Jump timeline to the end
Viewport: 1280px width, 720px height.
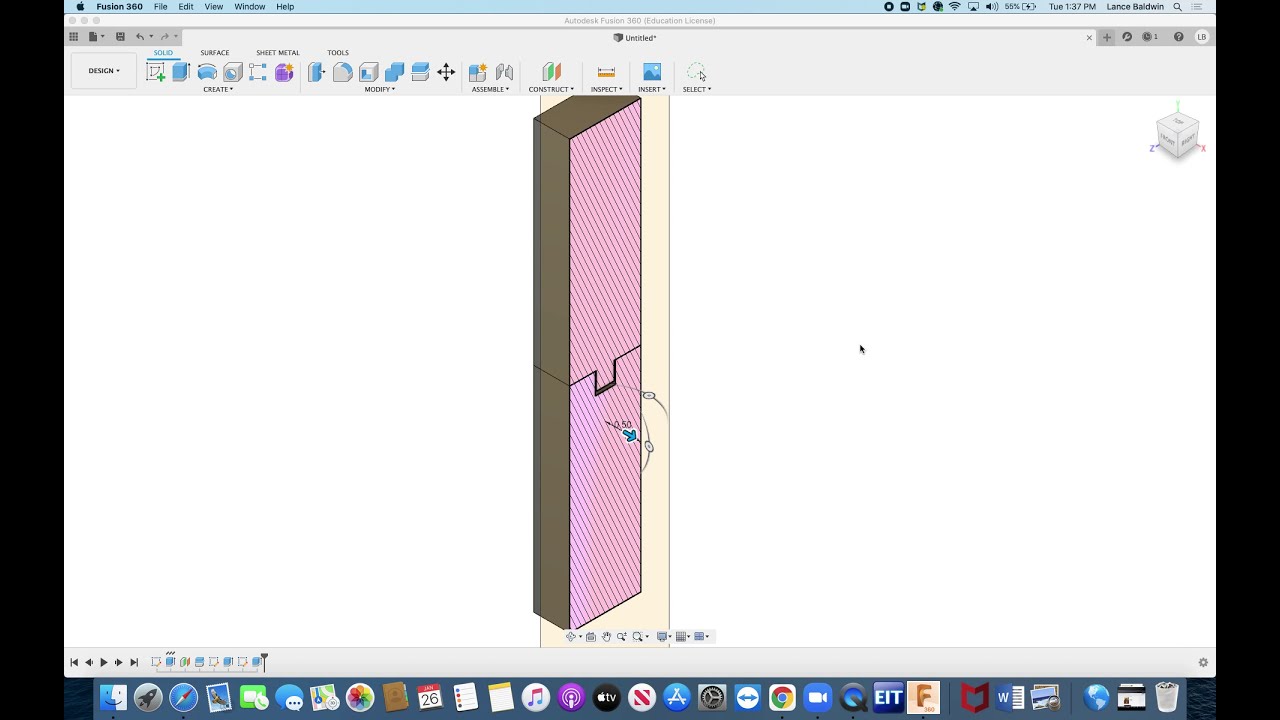(134, 662)
